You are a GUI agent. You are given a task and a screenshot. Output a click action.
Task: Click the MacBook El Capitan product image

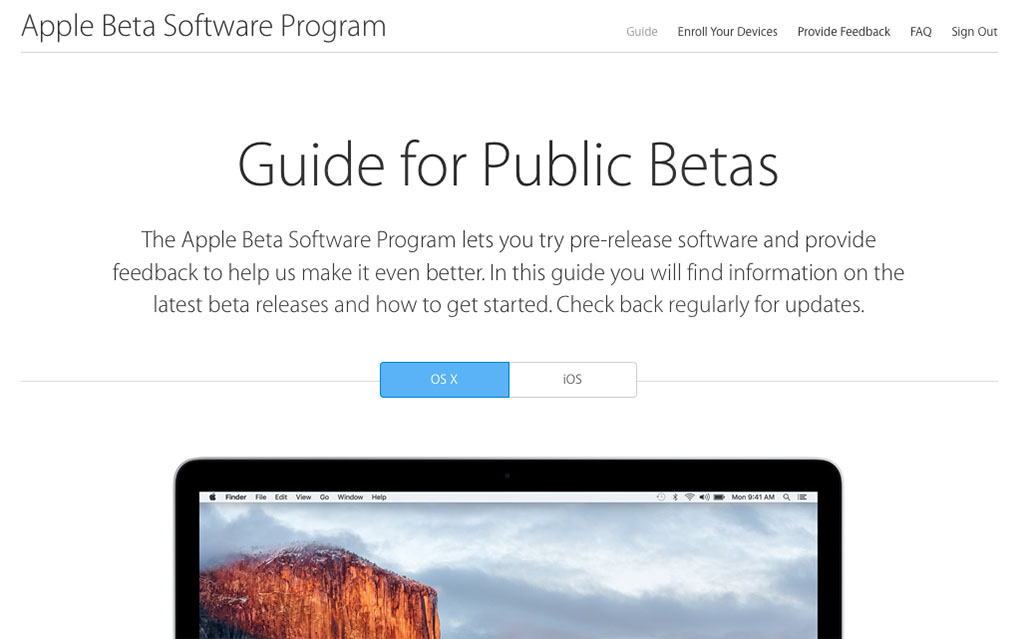click(x=508, y=549)
